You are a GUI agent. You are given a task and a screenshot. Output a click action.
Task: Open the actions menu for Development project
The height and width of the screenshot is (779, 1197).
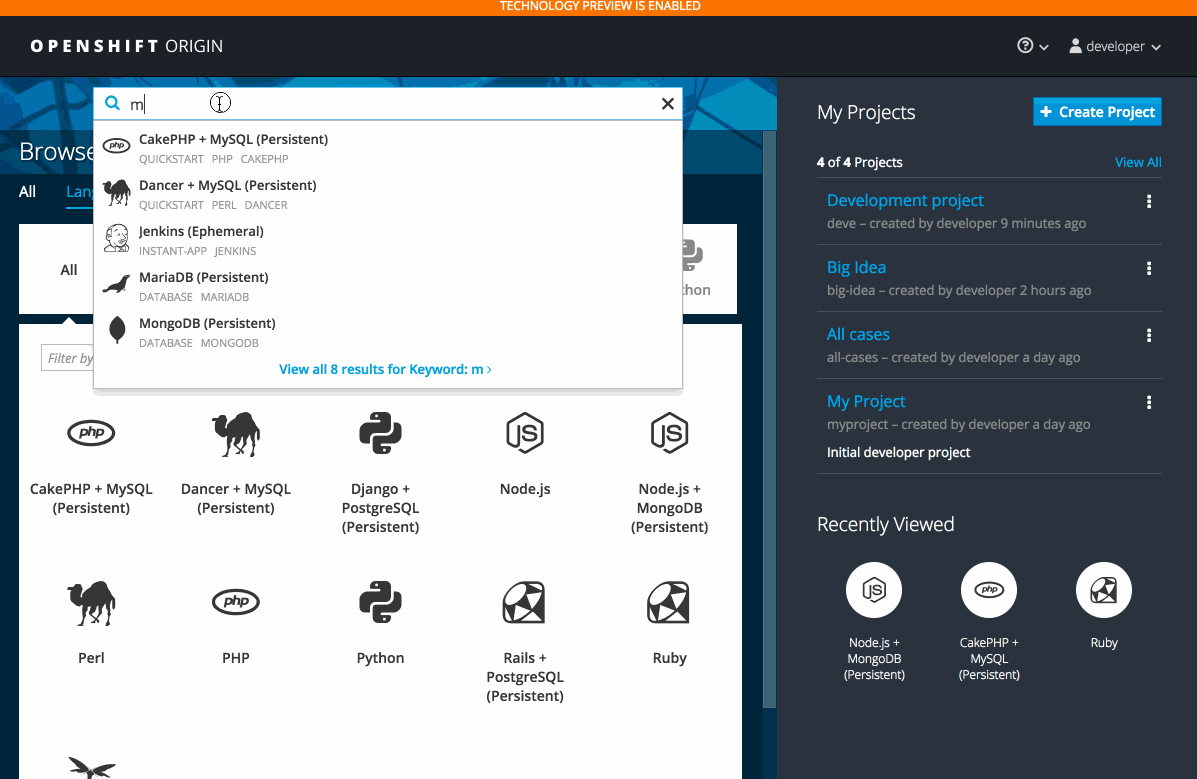click(1148, 200)
